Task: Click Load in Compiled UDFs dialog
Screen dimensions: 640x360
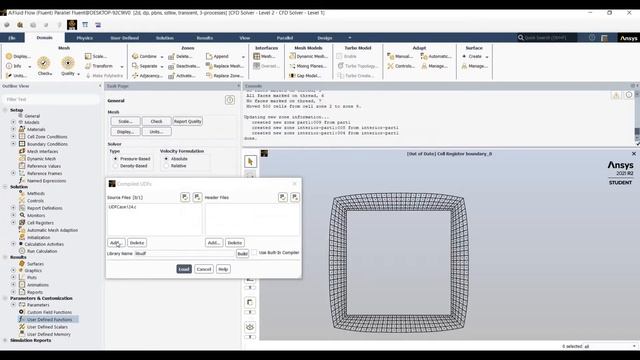Action: coord(184,269)
